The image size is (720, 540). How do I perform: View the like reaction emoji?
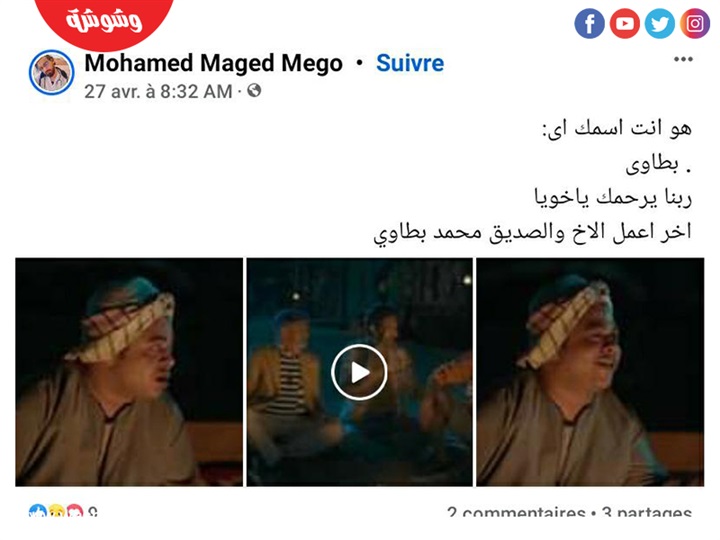coord(38,511)
